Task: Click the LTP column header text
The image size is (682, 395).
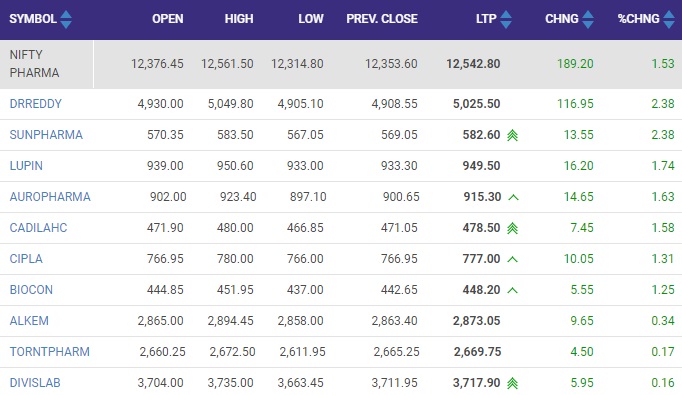Action: (x=486, y=19)
